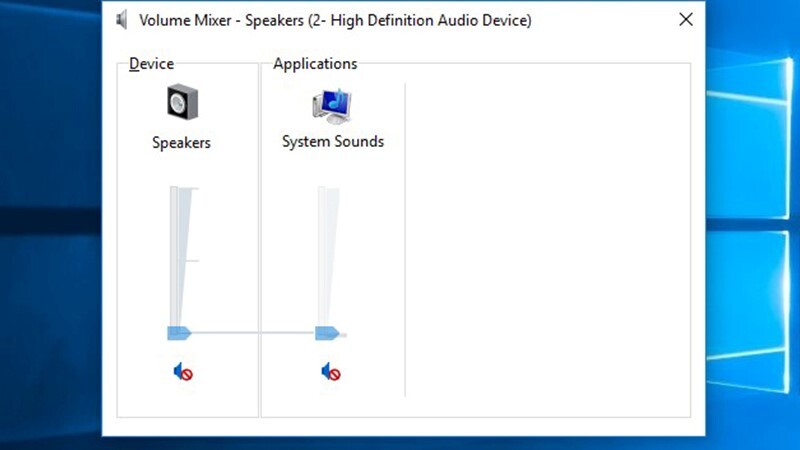Click the "System Sounds" text label
Viewport: 800px width, 450px height.
[333, 141]
